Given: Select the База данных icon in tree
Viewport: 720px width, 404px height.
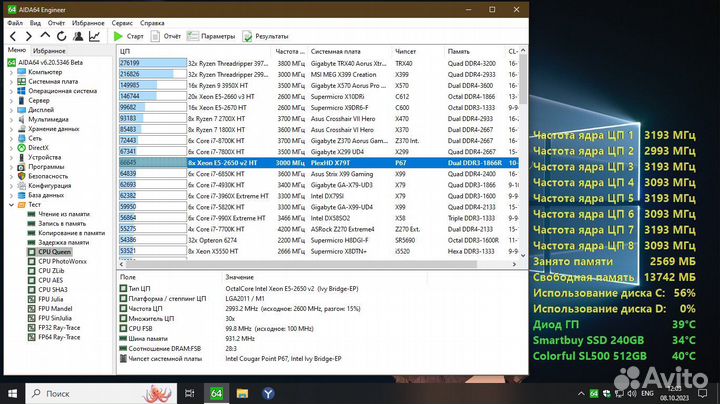Looking at the screenshot, I should point(22,195).
